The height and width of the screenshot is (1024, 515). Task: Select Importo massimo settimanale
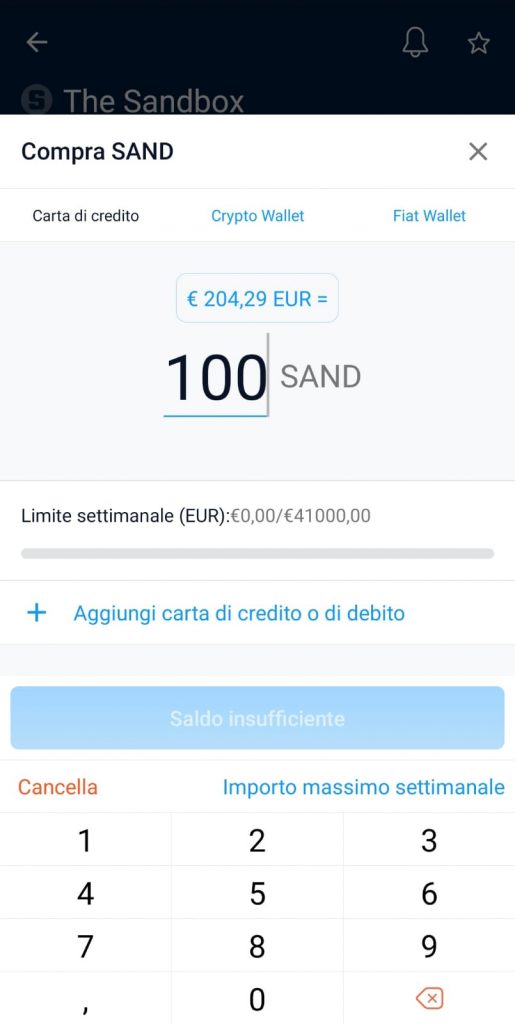pyautogui.click(x=364, y=787)
